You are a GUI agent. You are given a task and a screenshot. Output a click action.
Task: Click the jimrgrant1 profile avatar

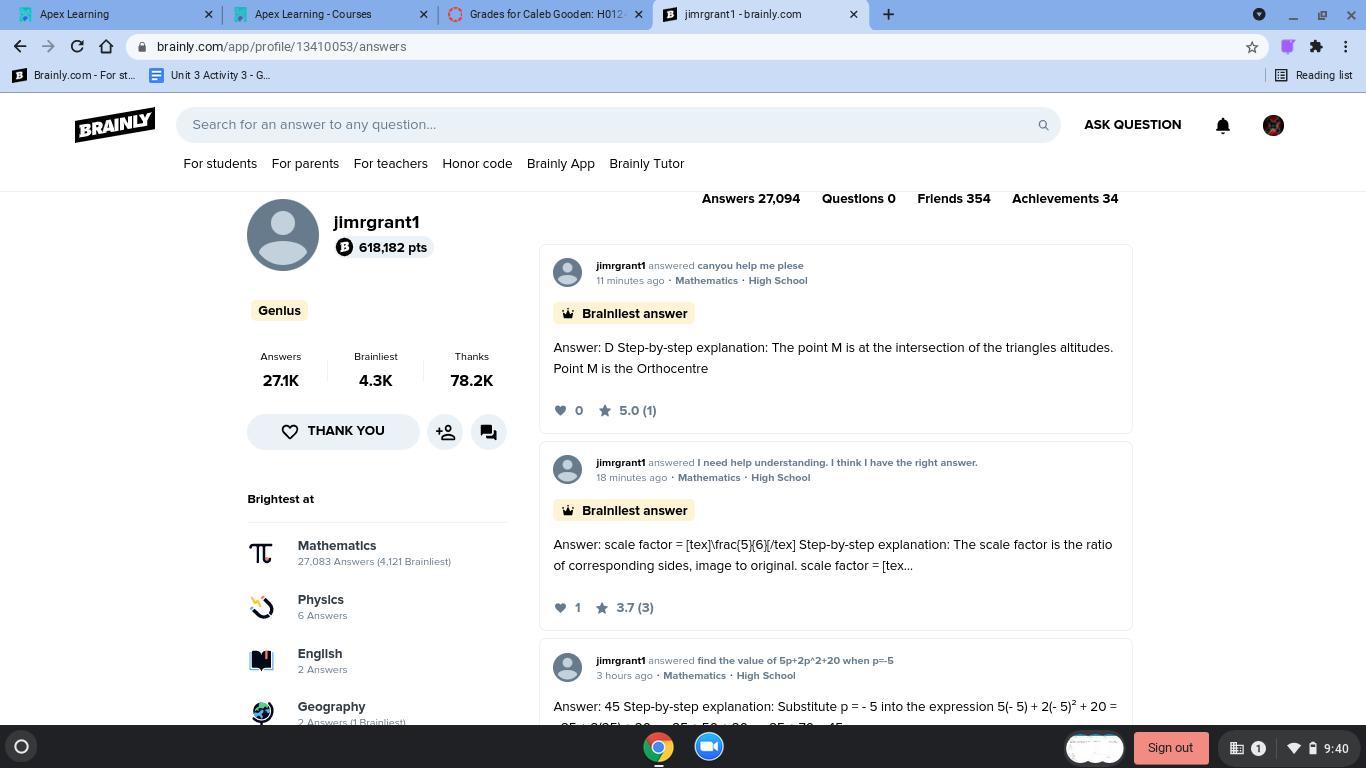(283, 235)
